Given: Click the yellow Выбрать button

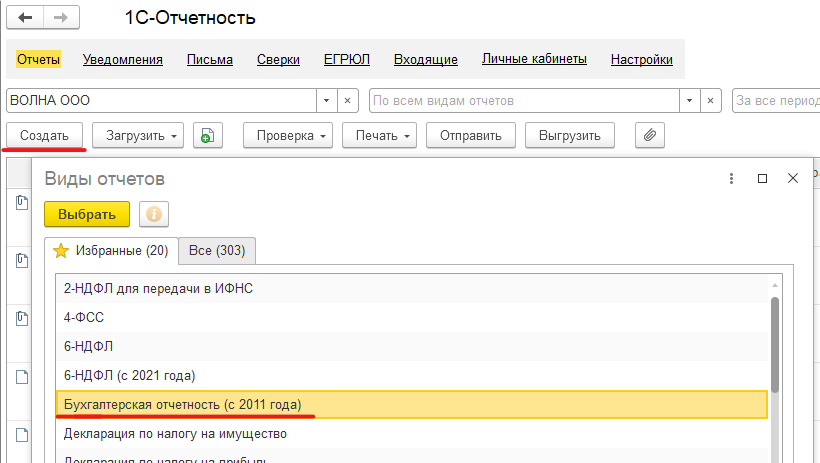Looking at the screenshot, I should tap(87, 214).
